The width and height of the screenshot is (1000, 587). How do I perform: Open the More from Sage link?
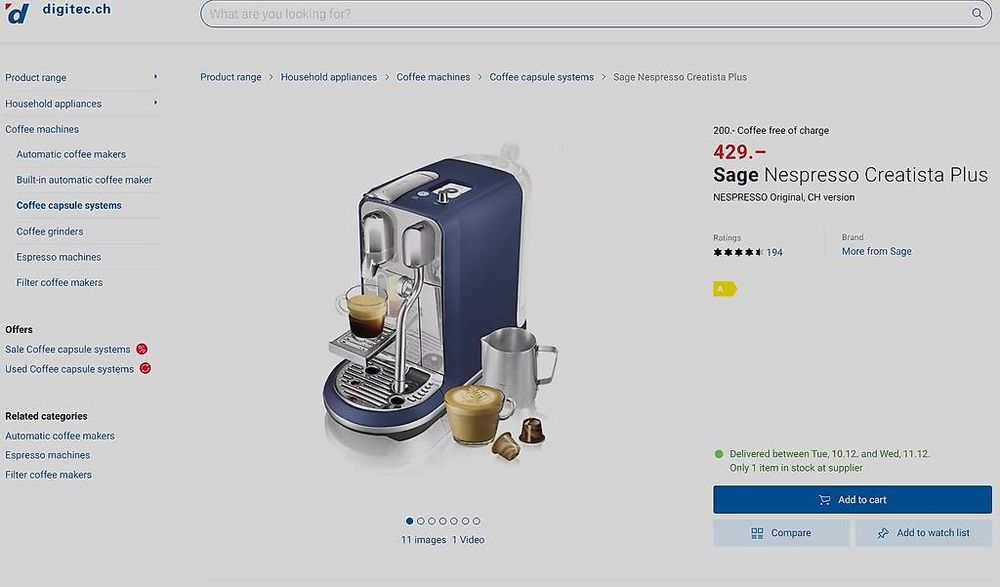click(x=876, y=251)
